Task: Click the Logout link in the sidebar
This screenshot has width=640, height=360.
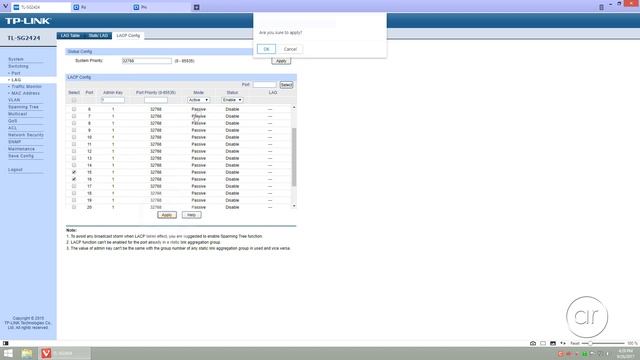Action: 15,169
